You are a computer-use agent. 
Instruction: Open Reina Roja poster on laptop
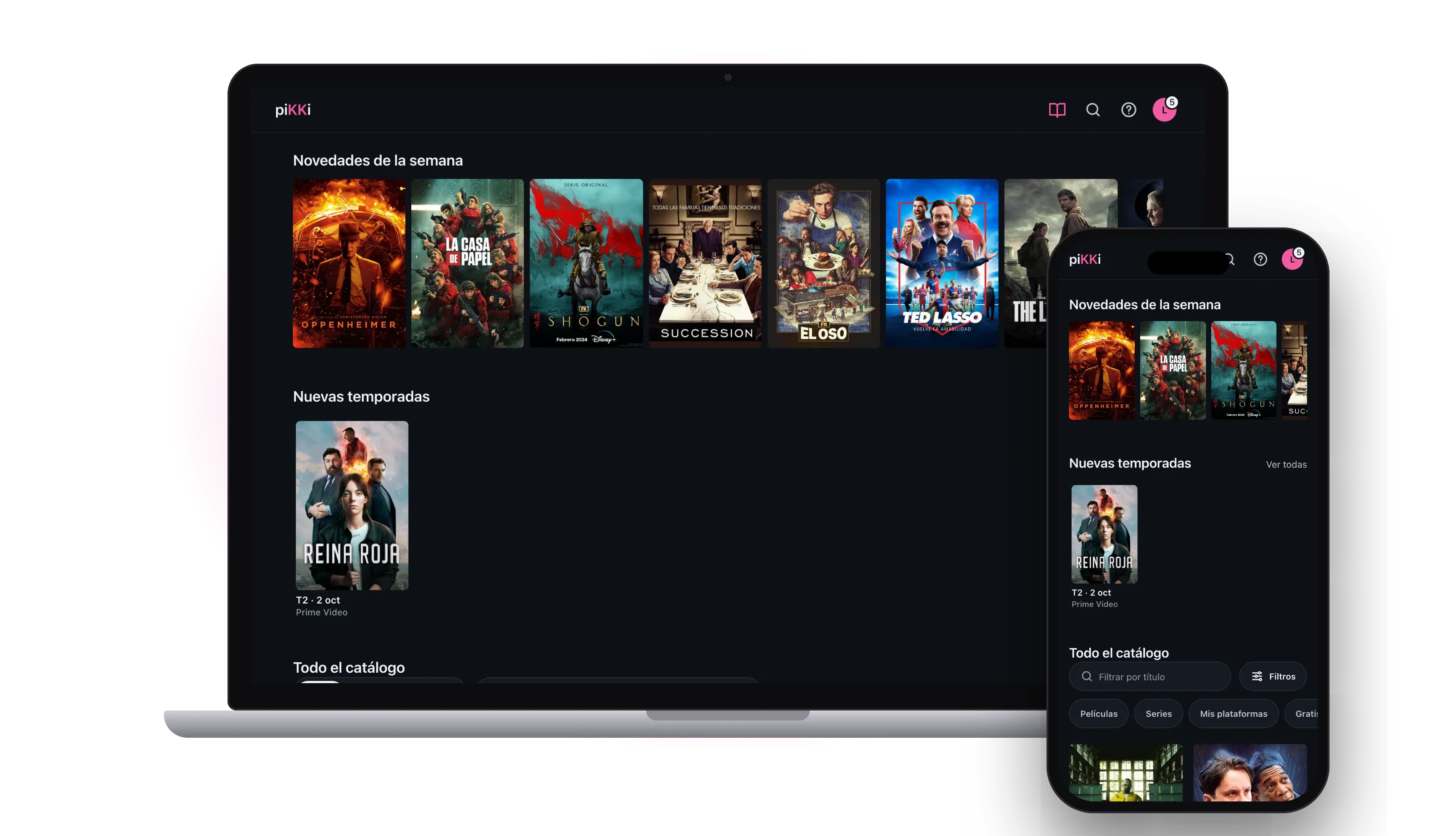[x=352, y=505]
